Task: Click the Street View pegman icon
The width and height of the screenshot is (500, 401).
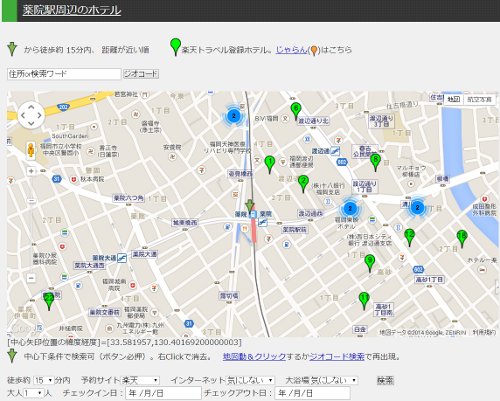Action: point(31,150)
